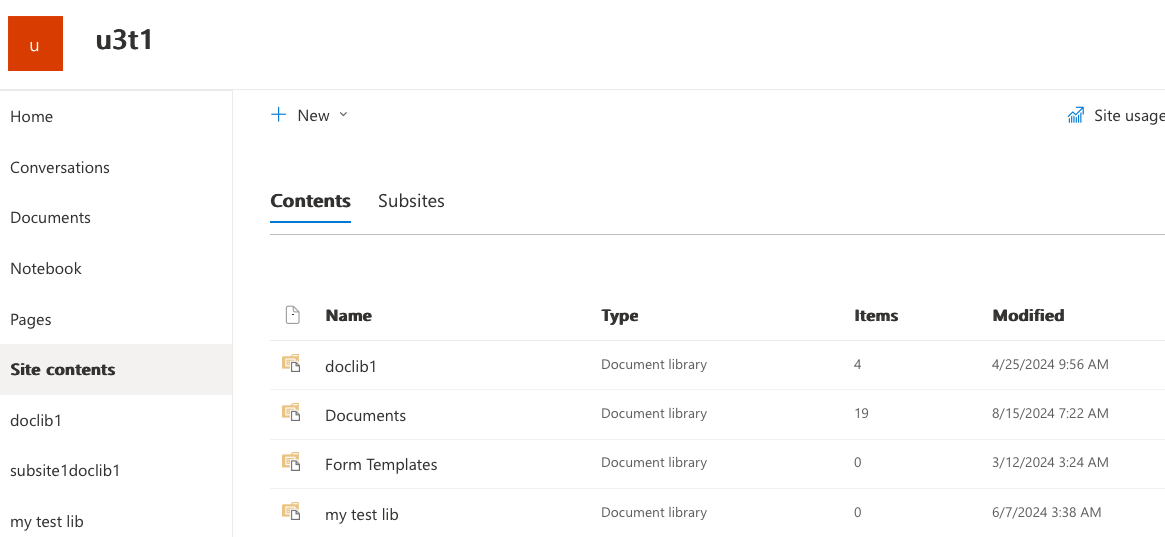The height and width of the screenshot is (537, 1165).
Task: Open Home in the left navigation
Action: tap(32, 117)
